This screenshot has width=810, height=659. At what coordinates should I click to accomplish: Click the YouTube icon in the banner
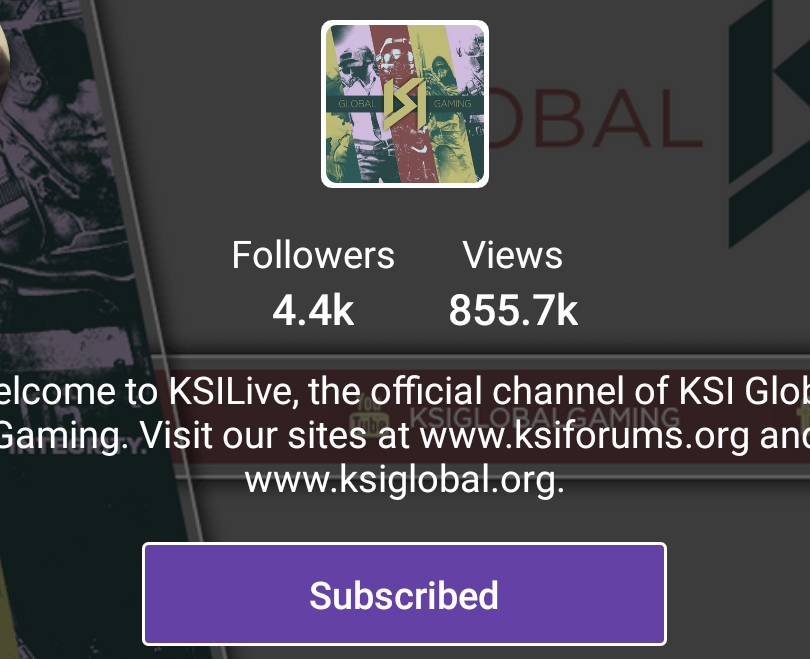pyautogui.click(x=368, y=418)
